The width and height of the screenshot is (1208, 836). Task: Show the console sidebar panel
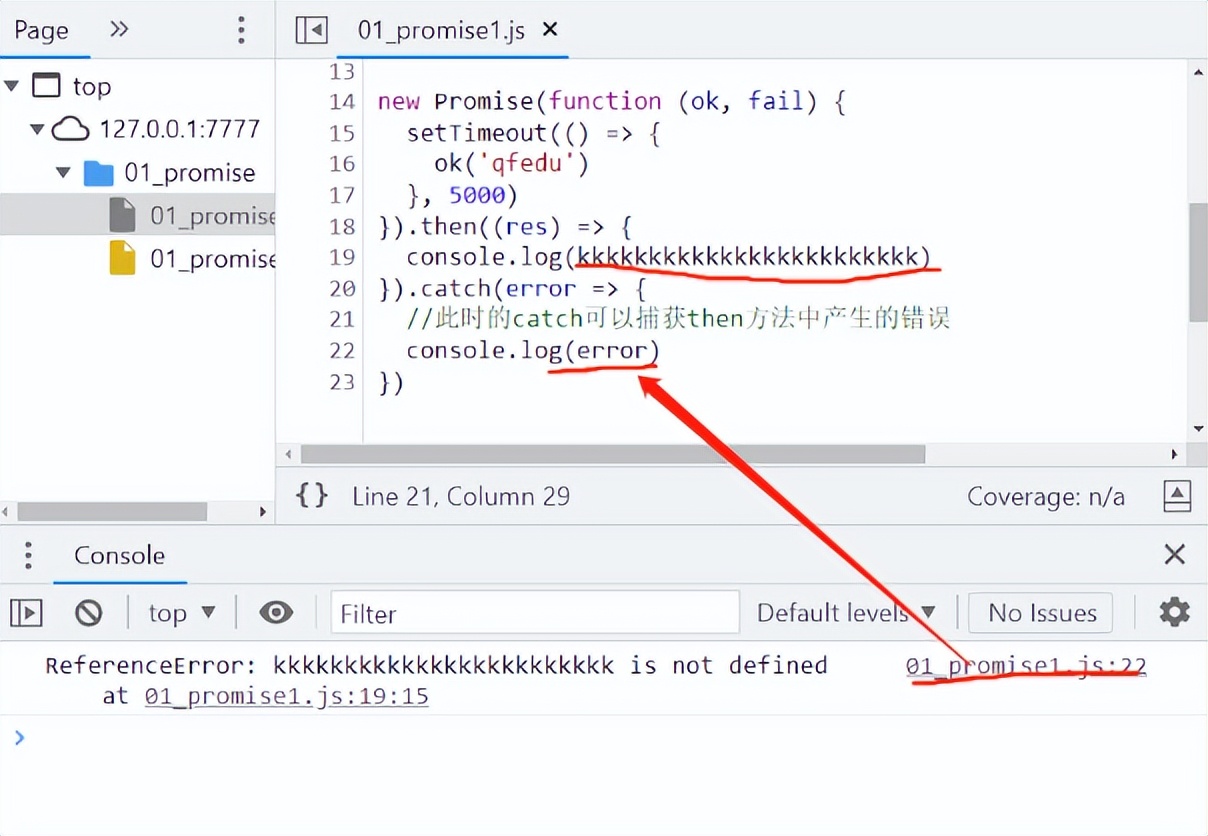[26, 612]
